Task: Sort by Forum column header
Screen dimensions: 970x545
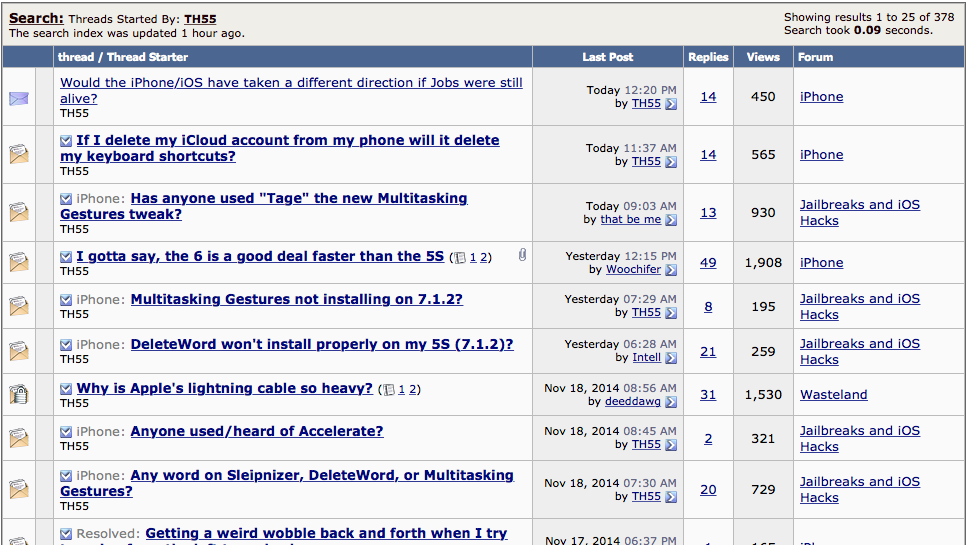Action: [815, 57]
